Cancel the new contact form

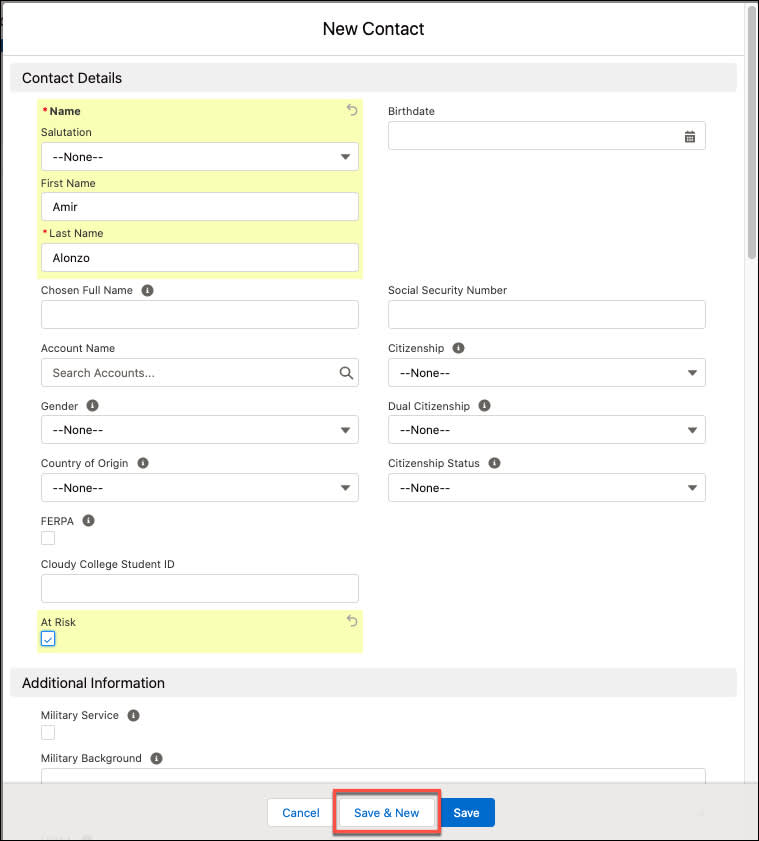point(301,813)
